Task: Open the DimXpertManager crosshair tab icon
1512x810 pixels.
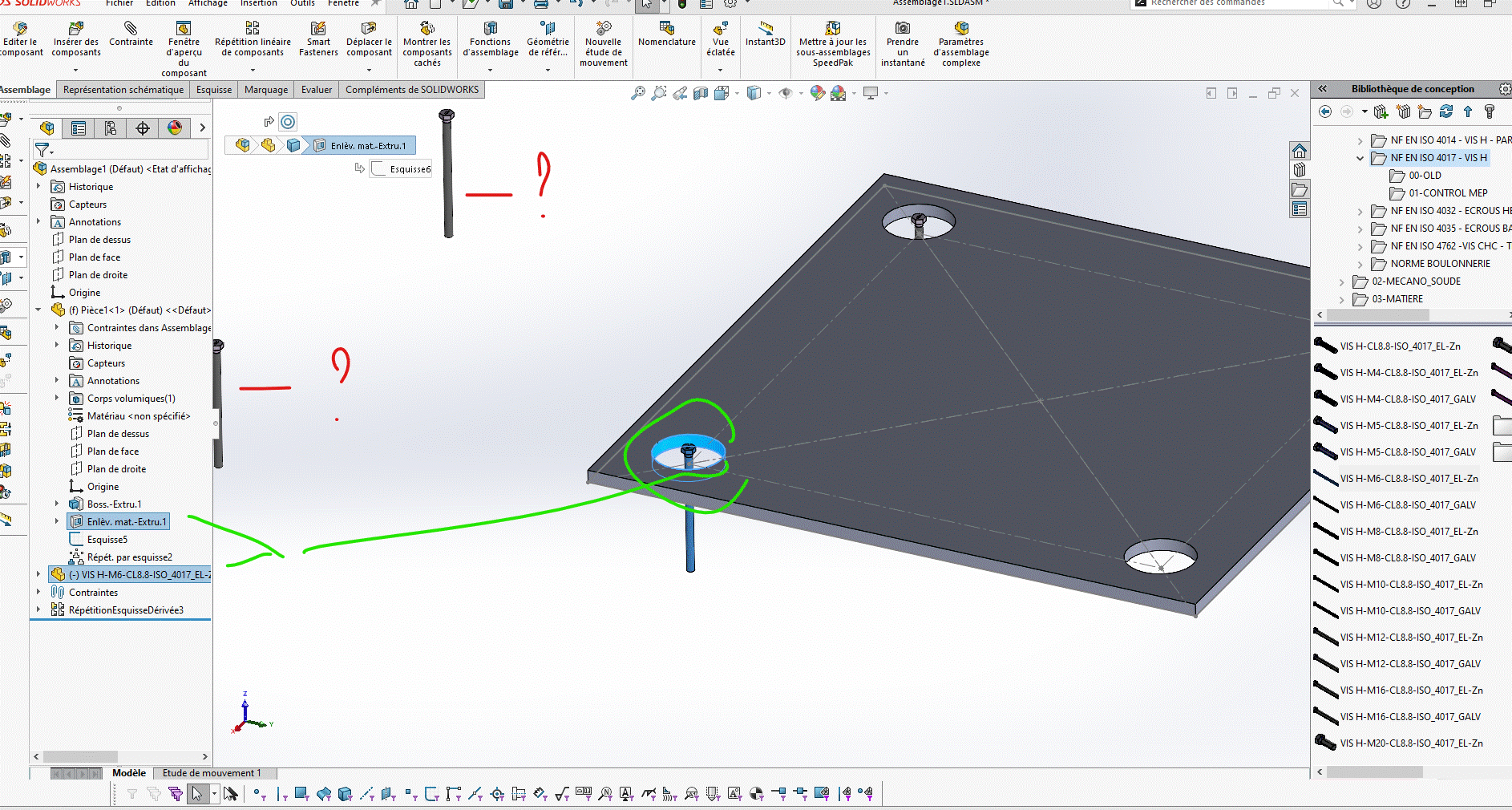Action: point(143,128)
